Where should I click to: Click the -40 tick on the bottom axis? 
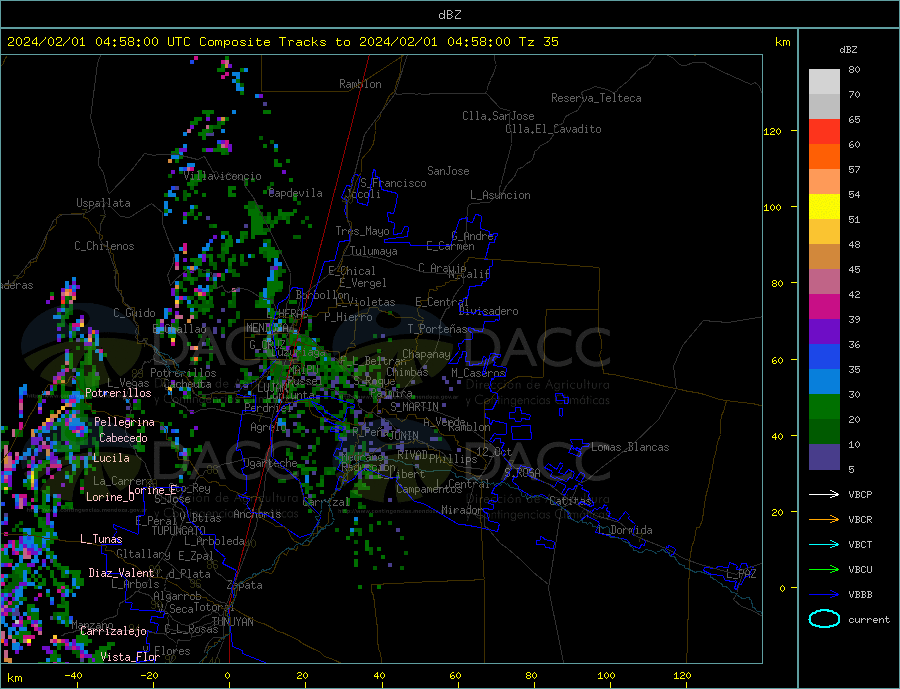73,676
